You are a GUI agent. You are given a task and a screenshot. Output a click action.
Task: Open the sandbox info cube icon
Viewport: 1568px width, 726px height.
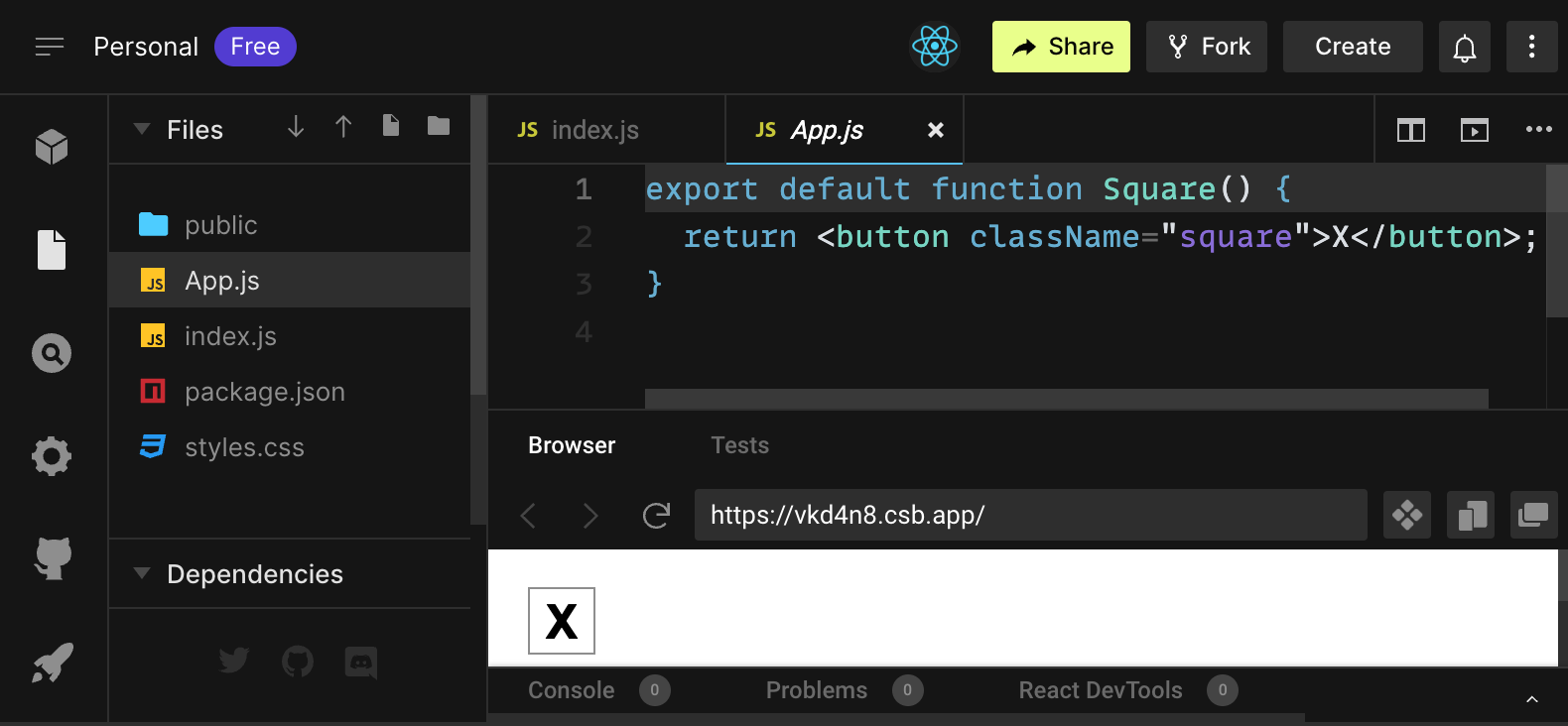52,147
